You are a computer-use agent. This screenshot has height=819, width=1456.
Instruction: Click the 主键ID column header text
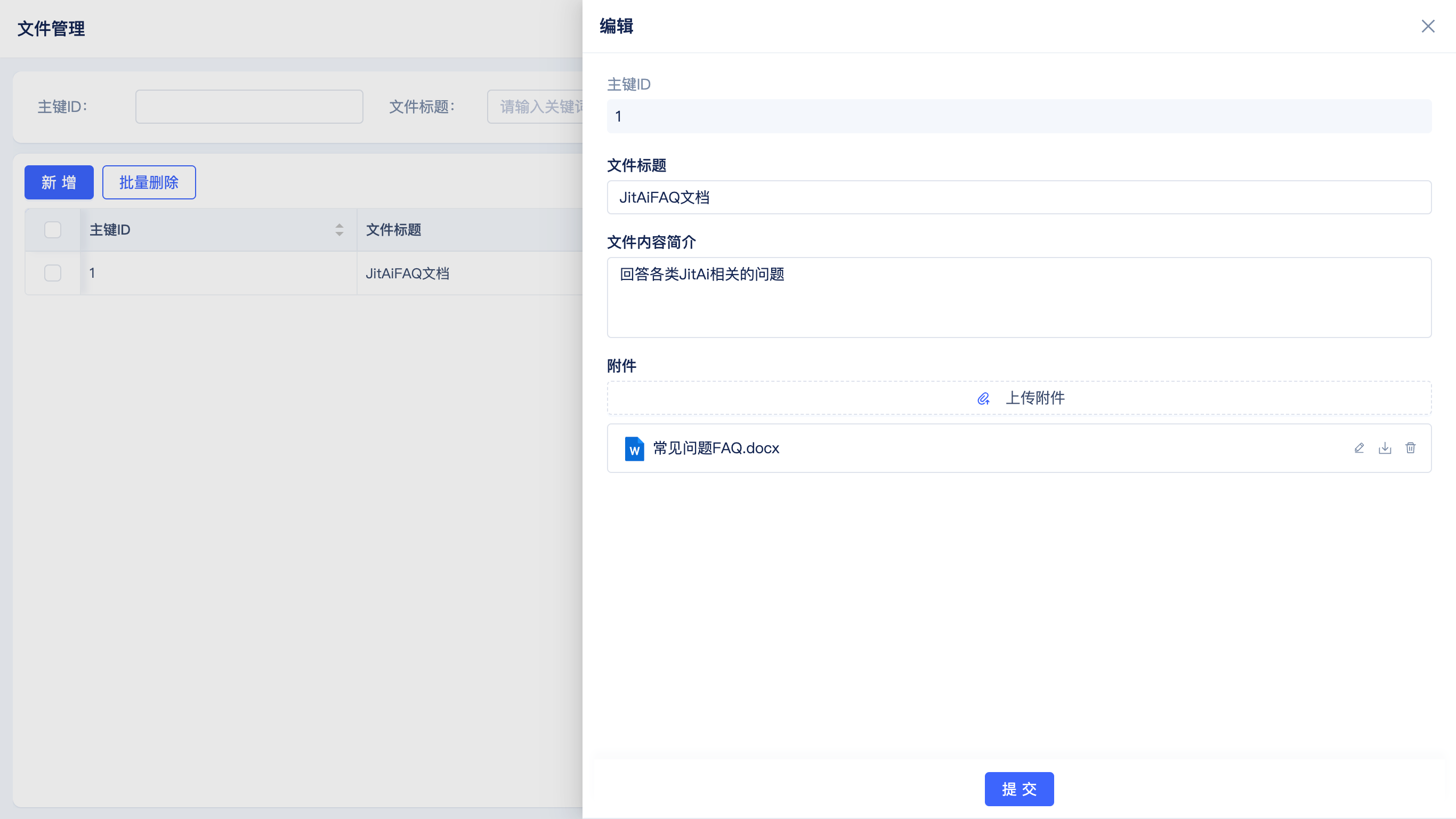point(110,230)
